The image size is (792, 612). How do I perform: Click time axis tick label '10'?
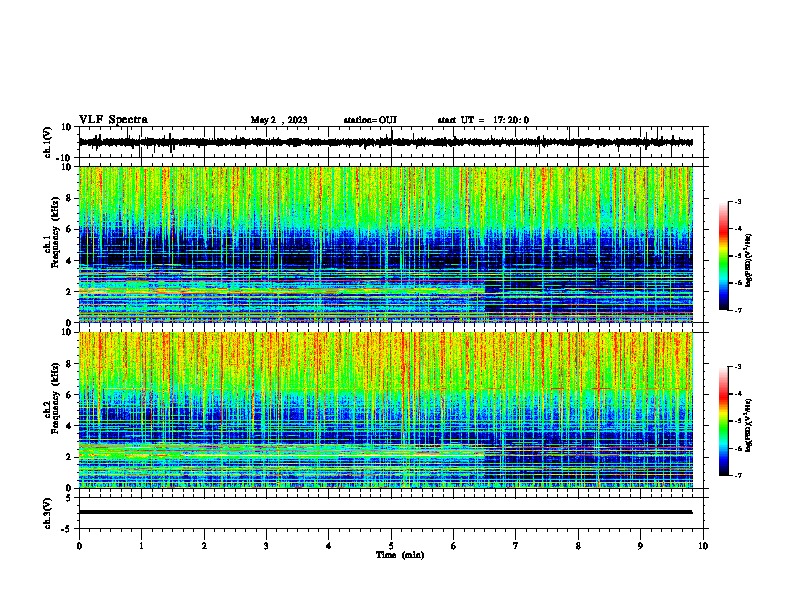pos(703,546)
